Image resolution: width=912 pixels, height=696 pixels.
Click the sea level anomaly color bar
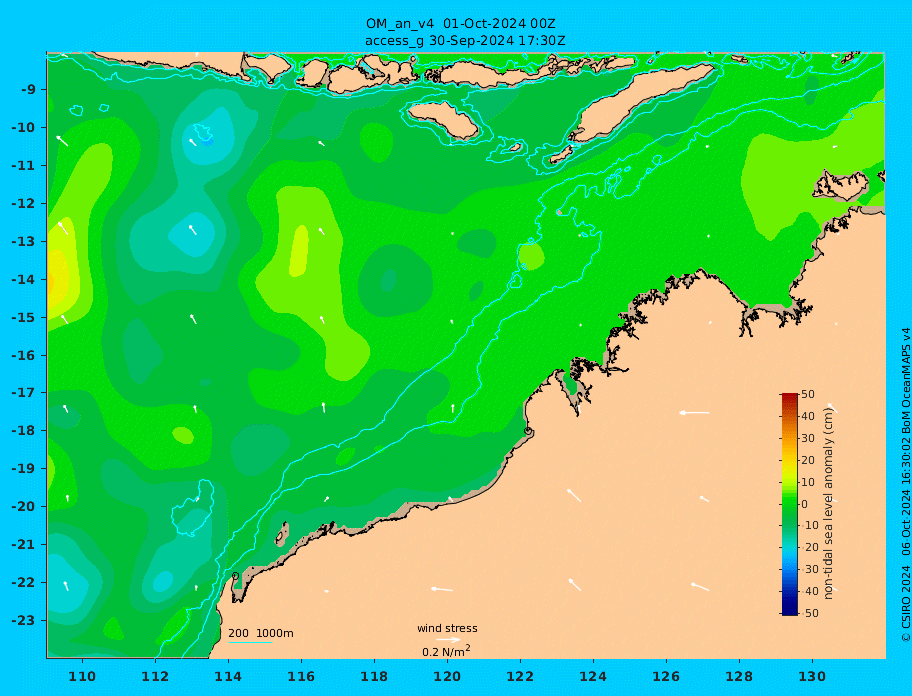click(789, 504)
